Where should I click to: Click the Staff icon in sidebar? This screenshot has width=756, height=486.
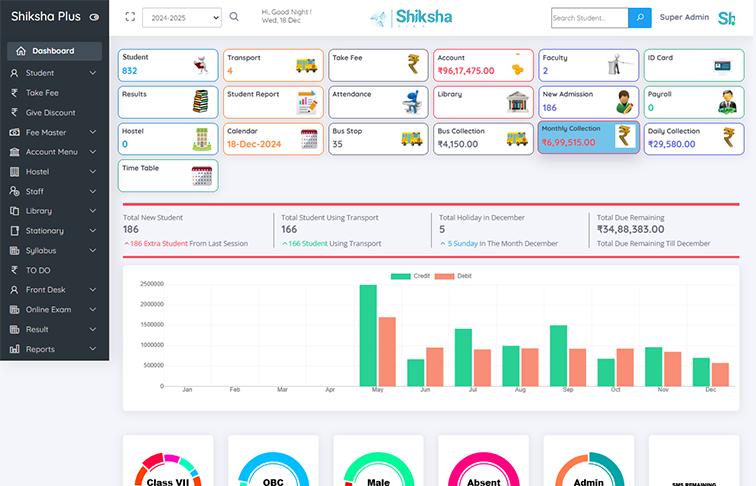pyautogui.click(x=14, y=191)
